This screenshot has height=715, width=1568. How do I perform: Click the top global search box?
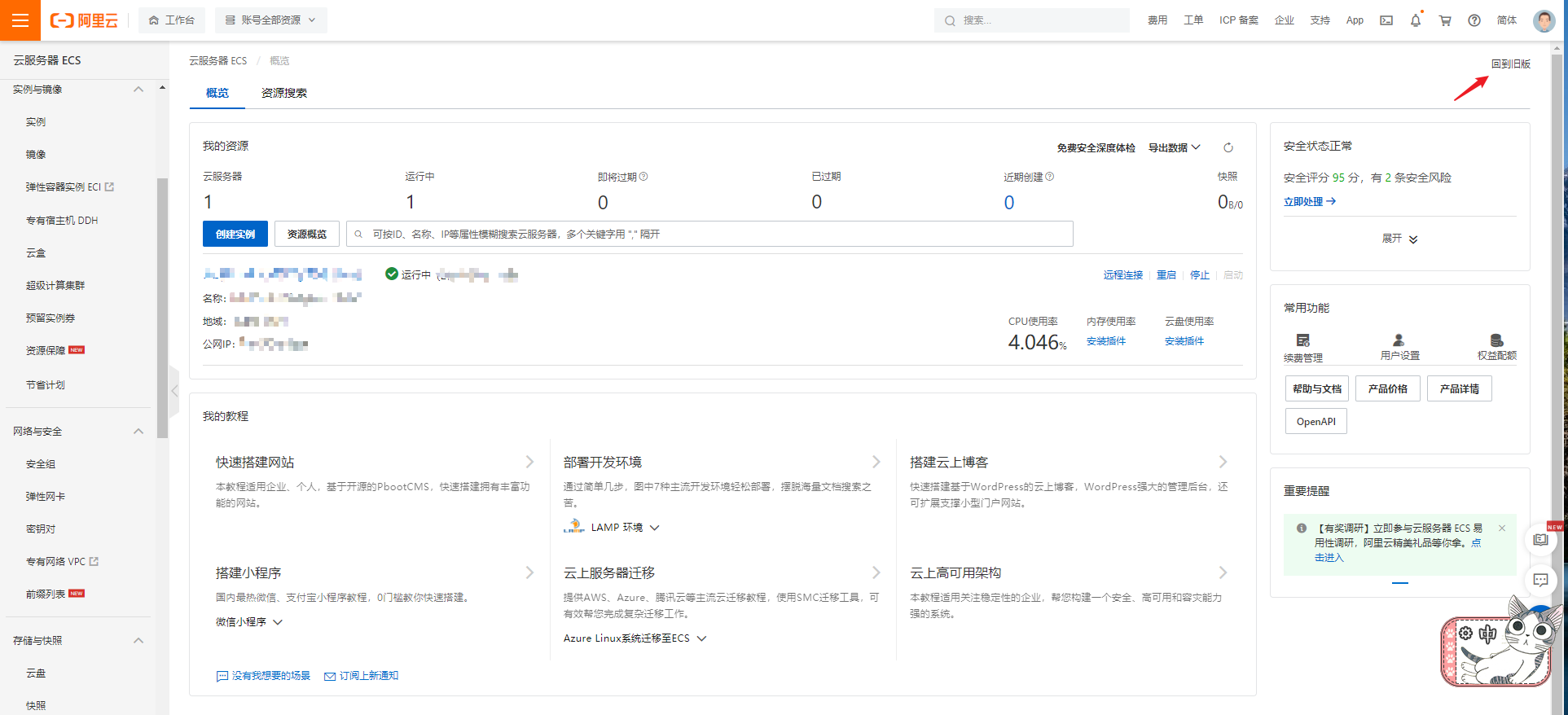[1032, 20]
